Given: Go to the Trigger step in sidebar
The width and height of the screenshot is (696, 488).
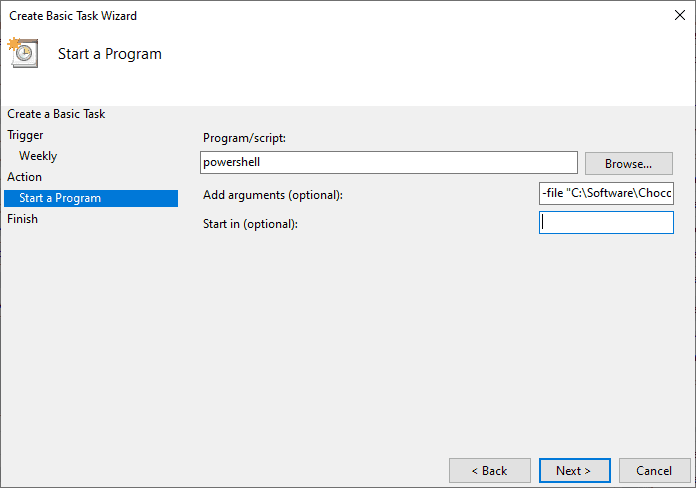Looking at the screenshot, I should (x=25, y=135).
